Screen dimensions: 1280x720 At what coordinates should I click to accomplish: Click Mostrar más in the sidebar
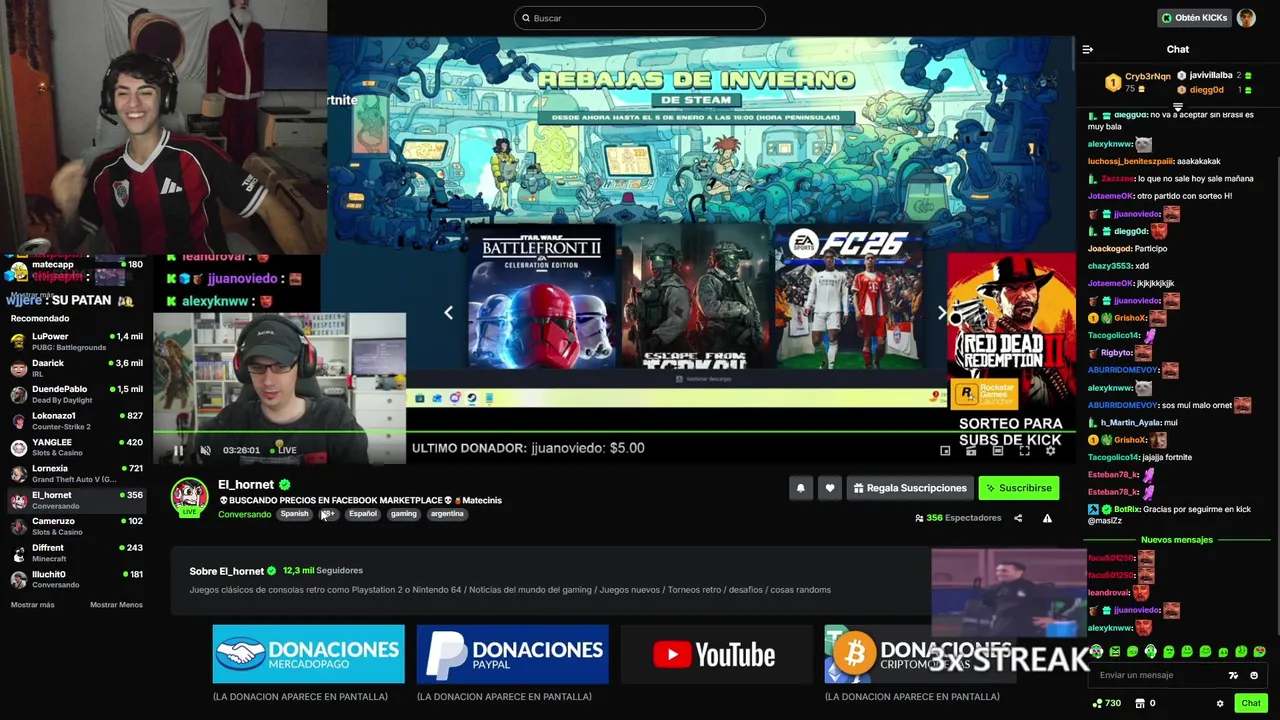coord(33,605)
